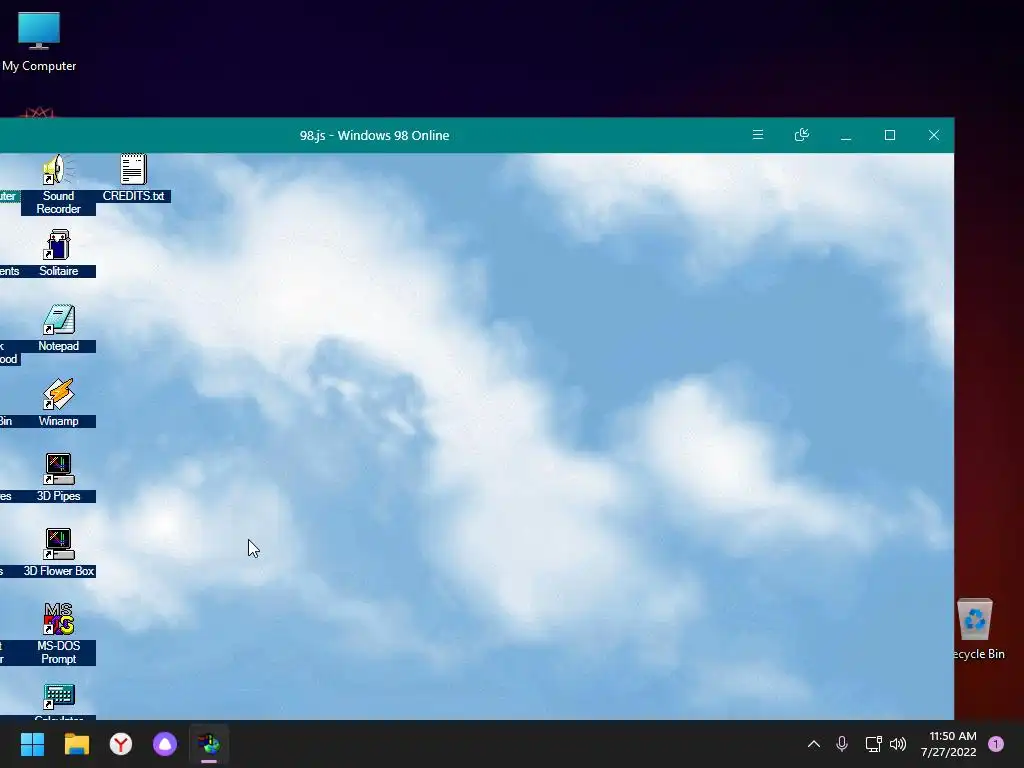
Task: Open the CREDITS.txt file icon
Action: pyautogui.click(x=133, y=178)
